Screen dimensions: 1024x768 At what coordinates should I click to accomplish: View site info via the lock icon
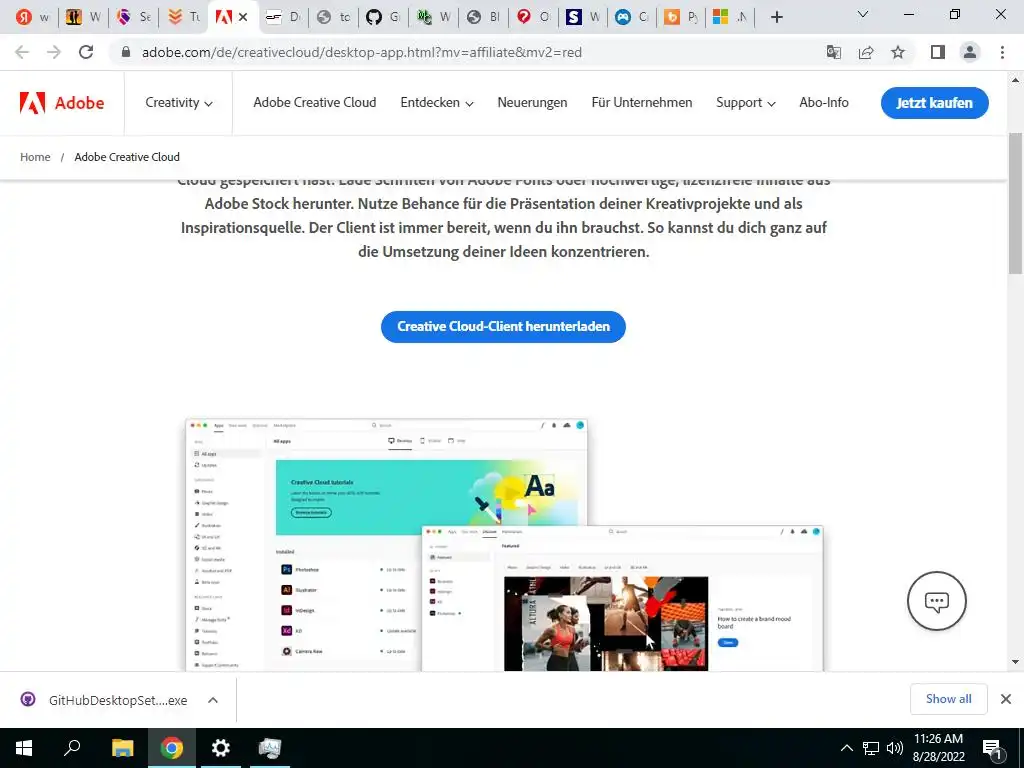pos(126,52)
